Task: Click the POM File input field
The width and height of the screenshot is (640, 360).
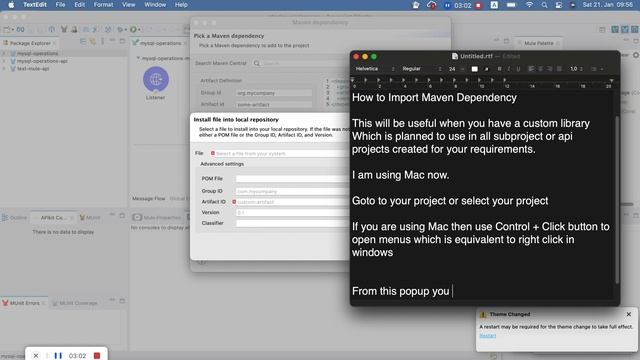Action: pyautogui.click(x=293, y=179)
